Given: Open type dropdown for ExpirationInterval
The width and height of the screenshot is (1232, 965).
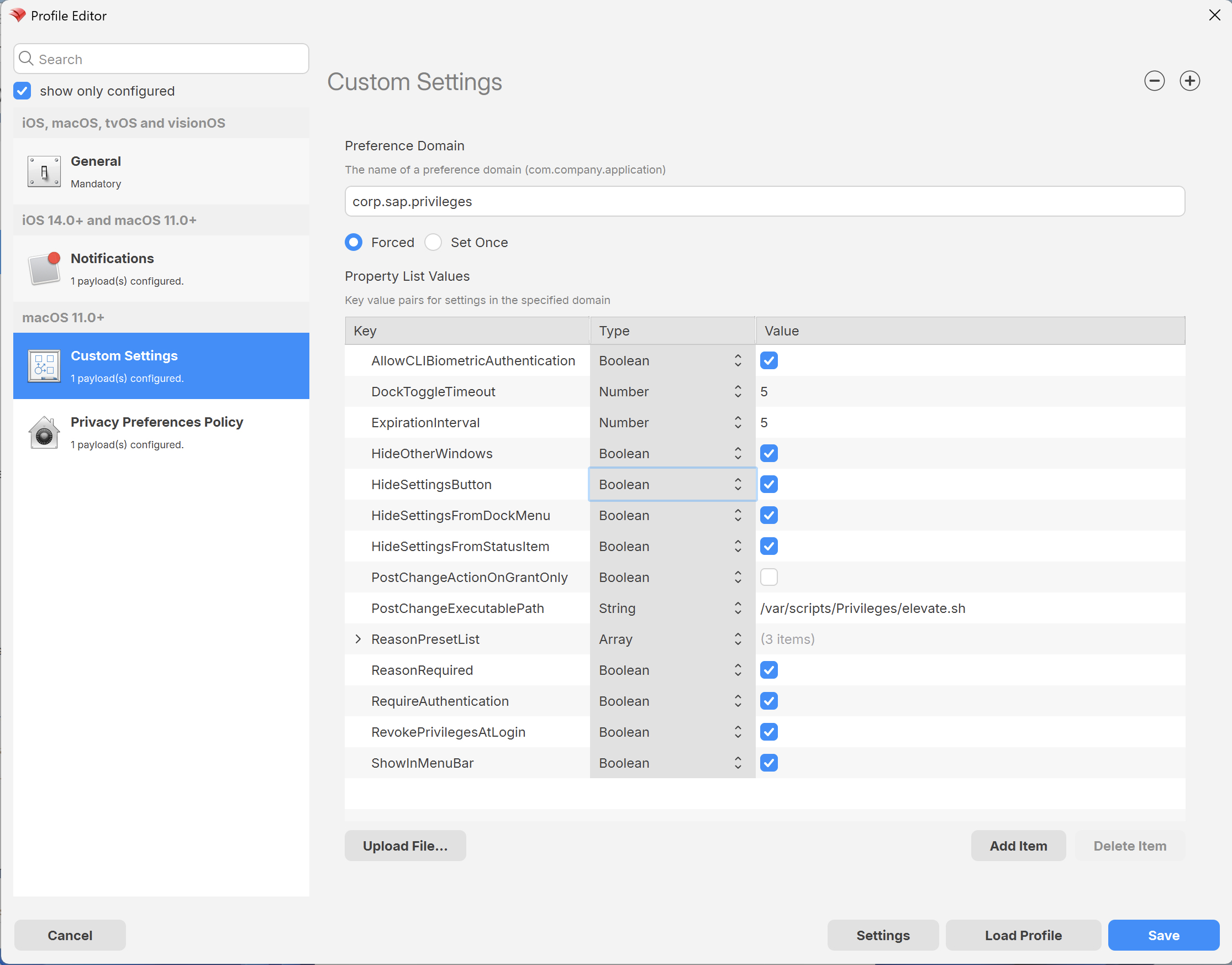Looking at the screenshot, I should 672,423.
